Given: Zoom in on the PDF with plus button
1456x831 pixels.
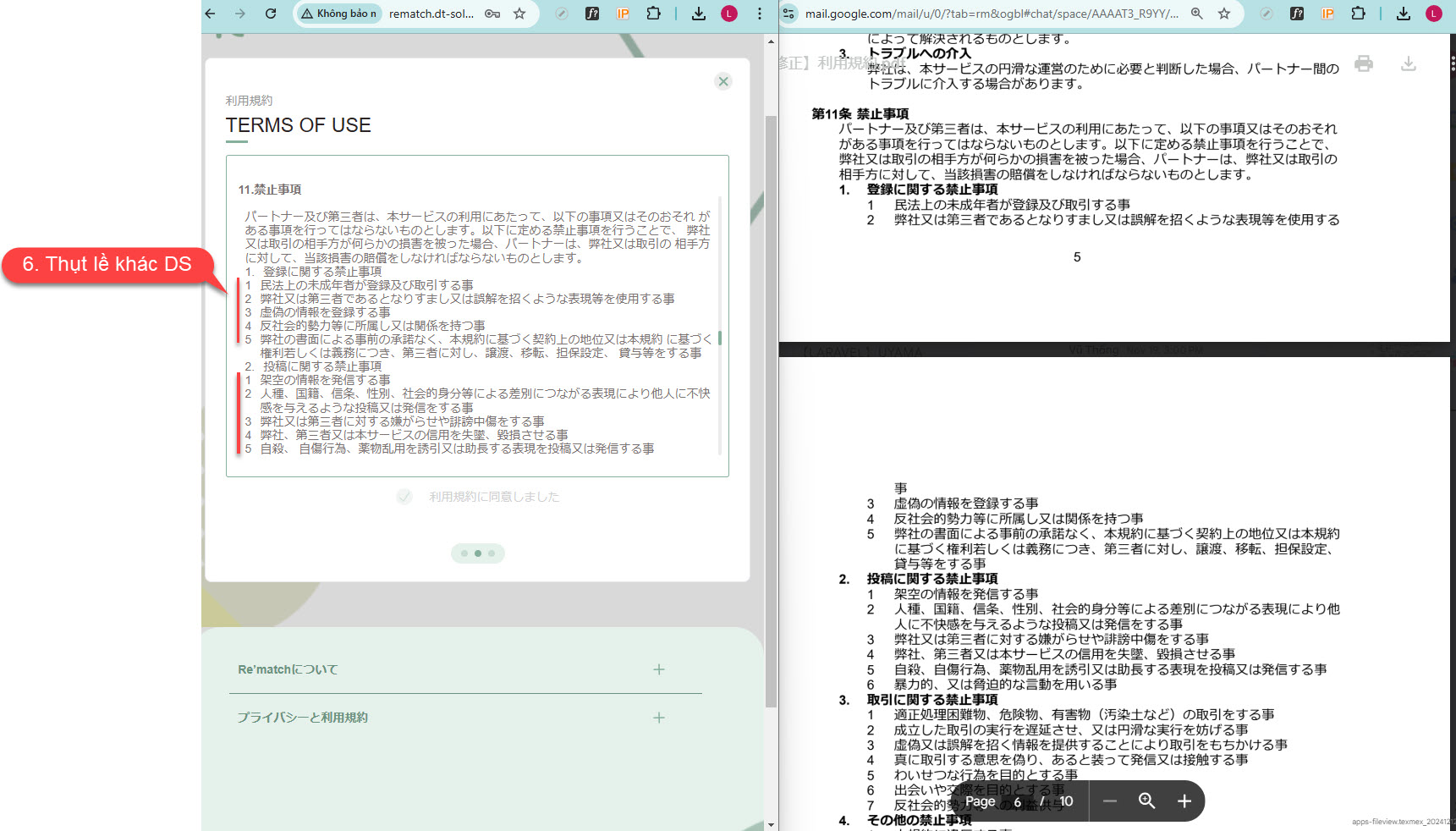Looking at the screenshot, I should tap(1184, 801).
